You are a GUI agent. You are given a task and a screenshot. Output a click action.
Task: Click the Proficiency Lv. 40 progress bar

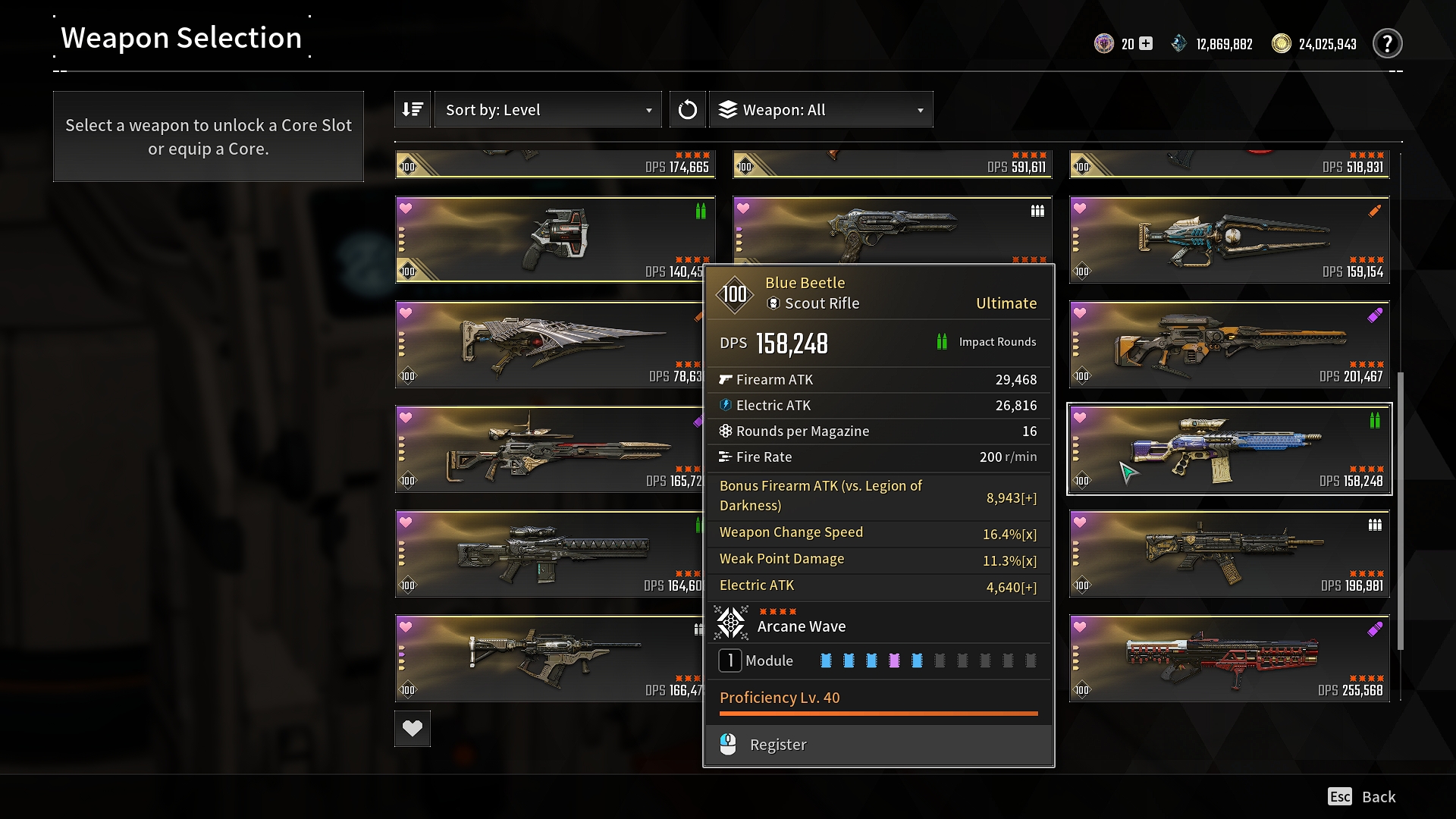(878, 714)
